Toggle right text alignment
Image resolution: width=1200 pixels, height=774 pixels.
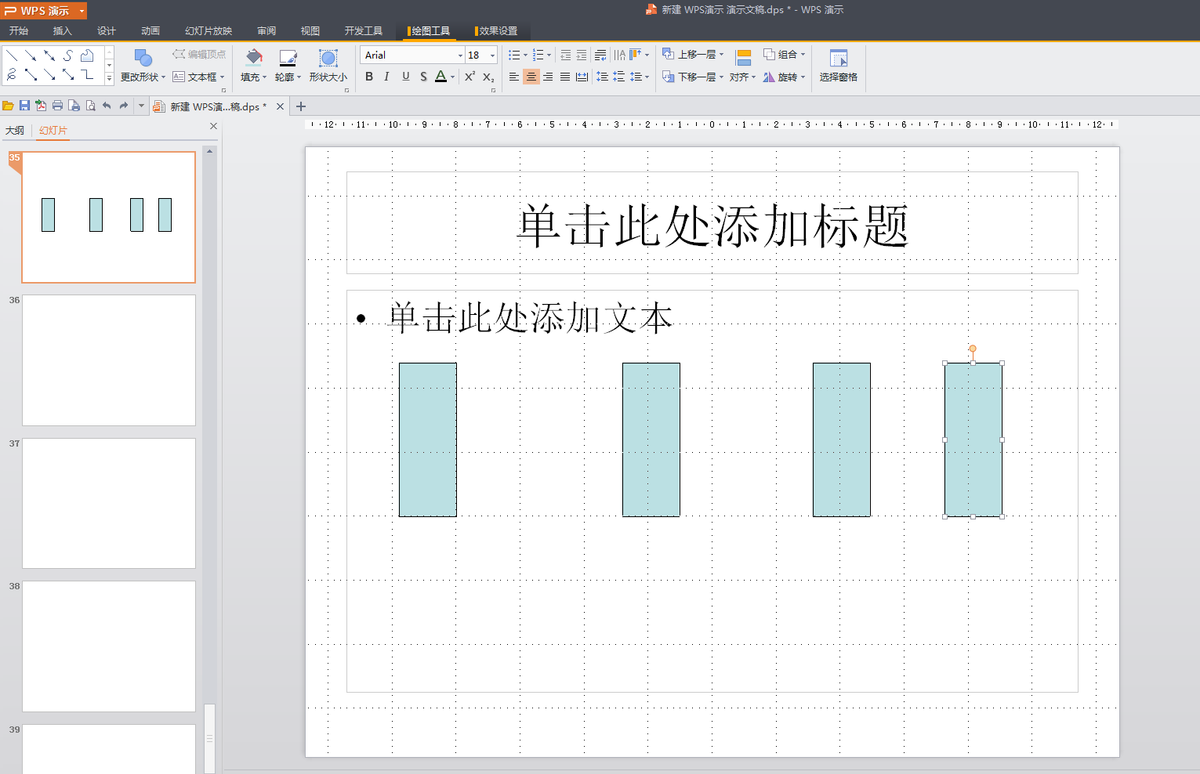[548, 76]
